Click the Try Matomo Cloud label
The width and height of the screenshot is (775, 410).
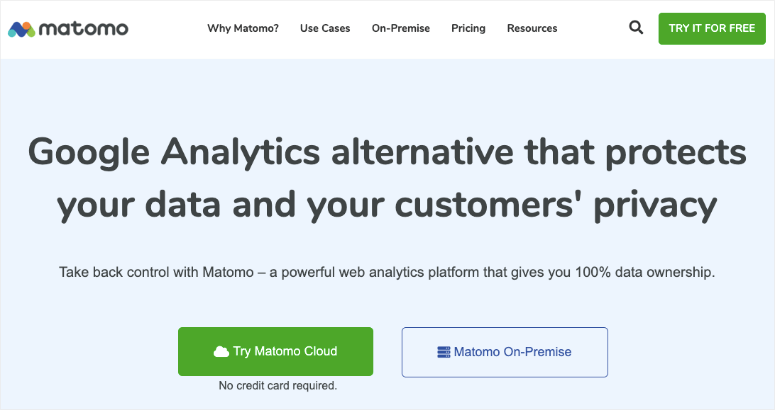click(285, 352)
